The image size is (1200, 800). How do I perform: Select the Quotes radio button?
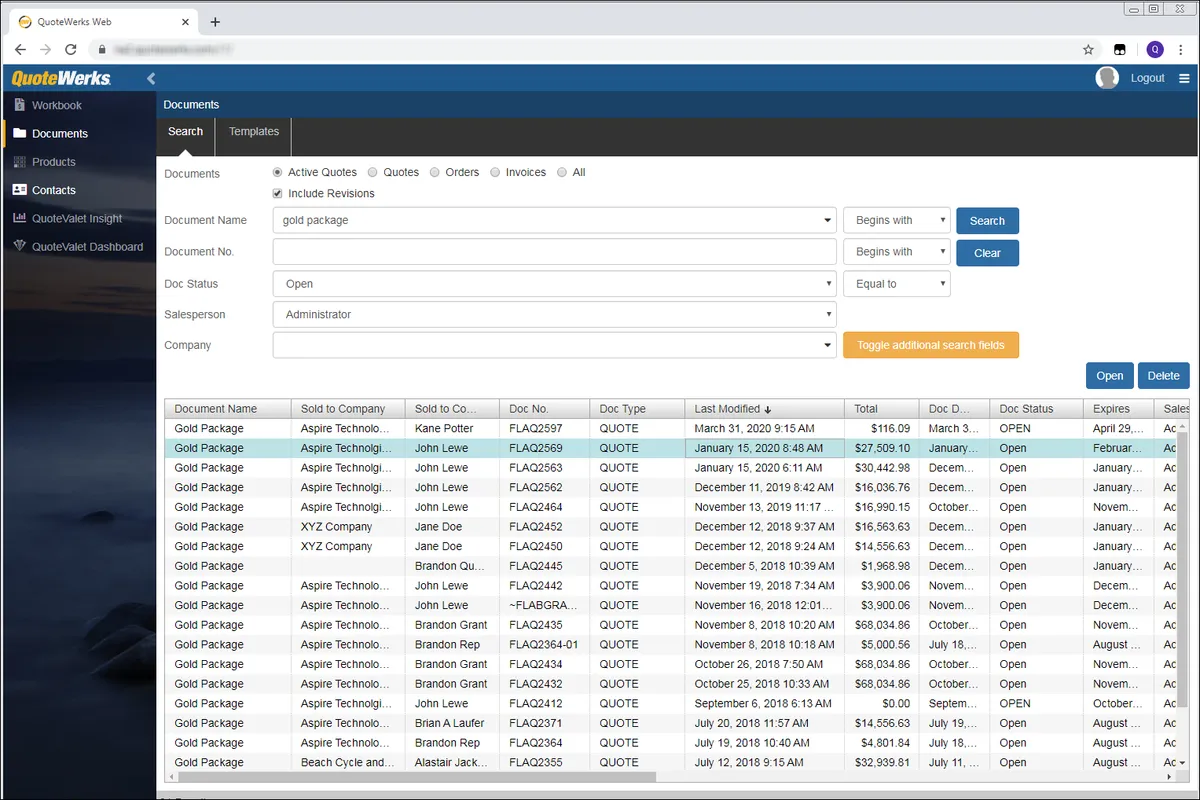[373, 172]
